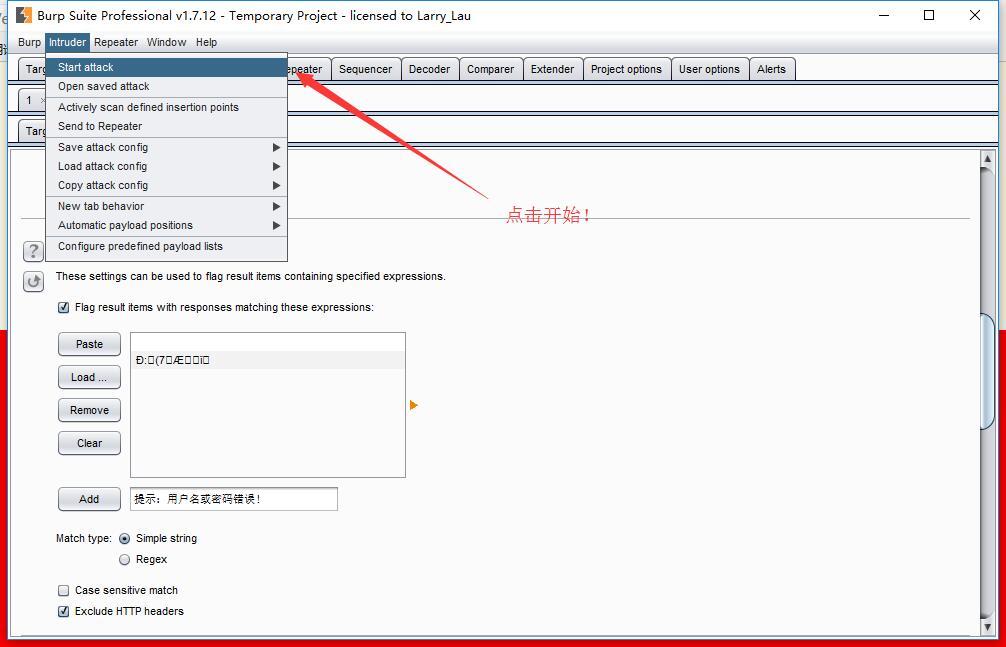Click the Remove button
The width and height of the screenshot is (1006, 647).
pos(89,410)
